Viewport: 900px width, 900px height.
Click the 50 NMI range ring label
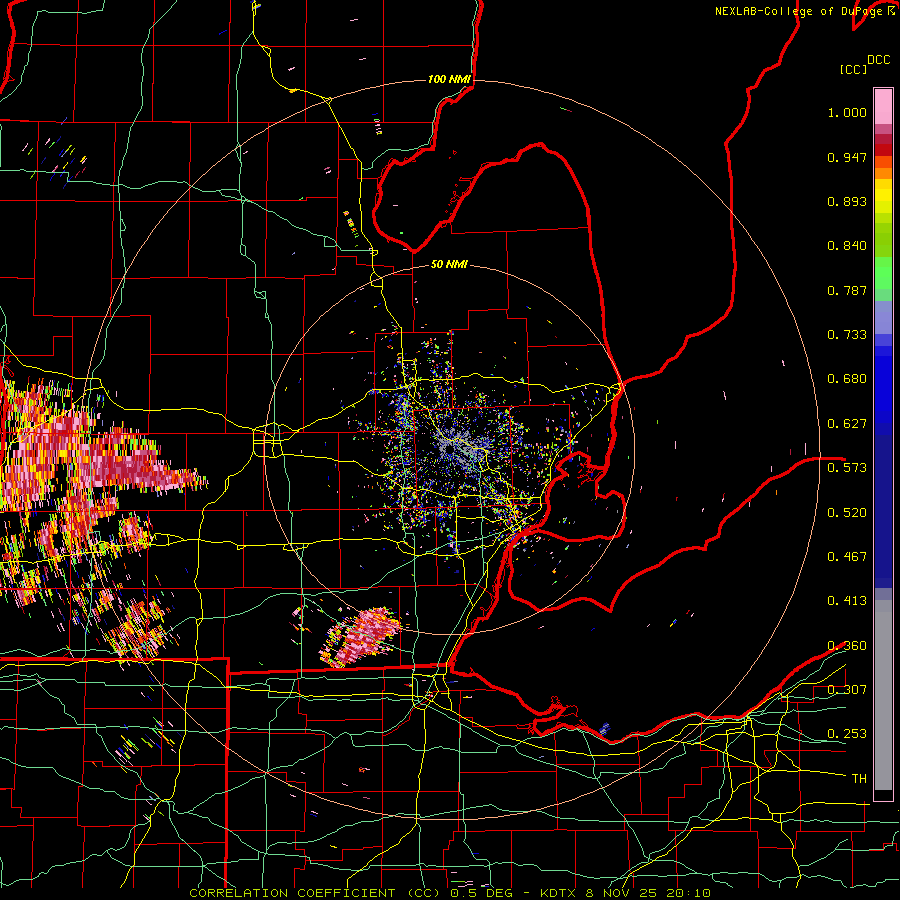pos(449,264)
